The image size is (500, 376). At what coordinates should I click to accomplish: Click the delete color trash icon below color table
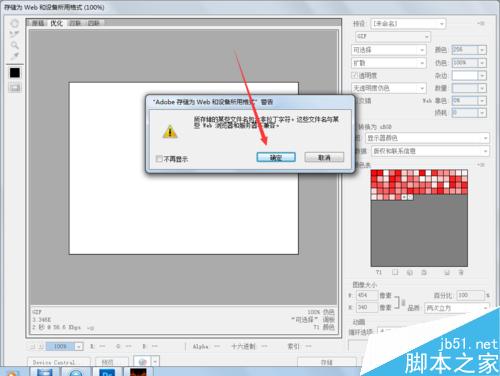[x=461, y=273]
